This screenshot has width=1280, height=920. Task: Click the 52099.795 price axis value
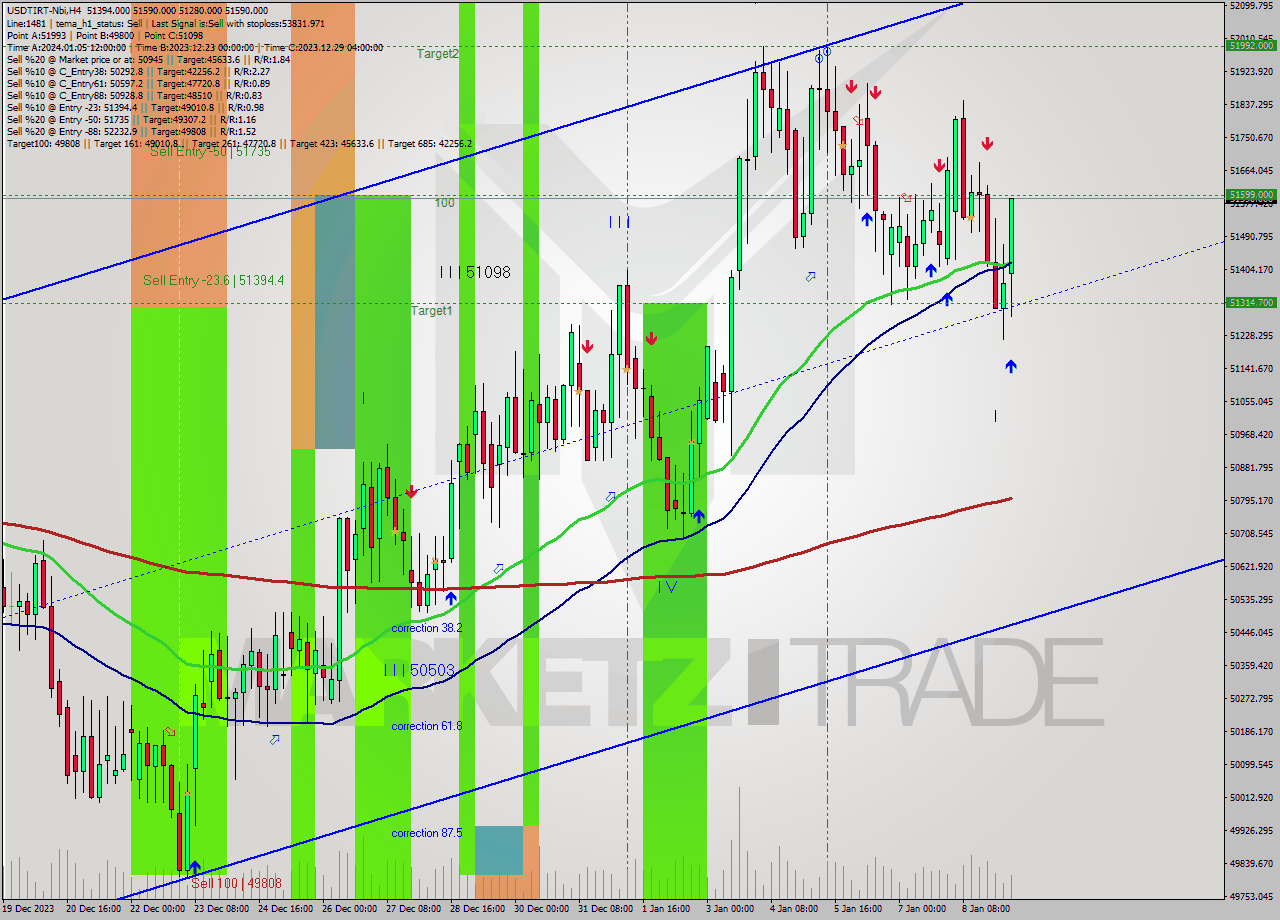(1252, 6)
